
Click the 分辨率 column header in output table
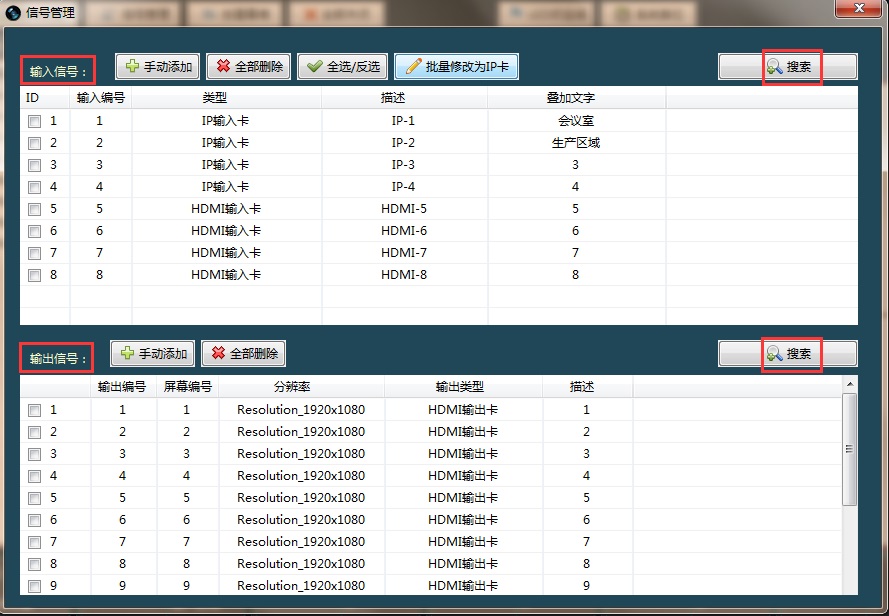[x=299, y=386]
